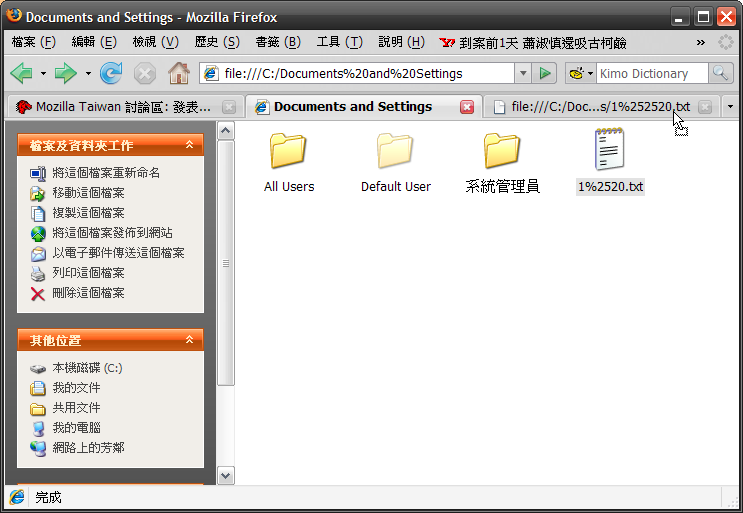Image resolution: width=743 pixels, height=513 pixels.
Task: Maximize the Firefox window
Action: (703, 18)
